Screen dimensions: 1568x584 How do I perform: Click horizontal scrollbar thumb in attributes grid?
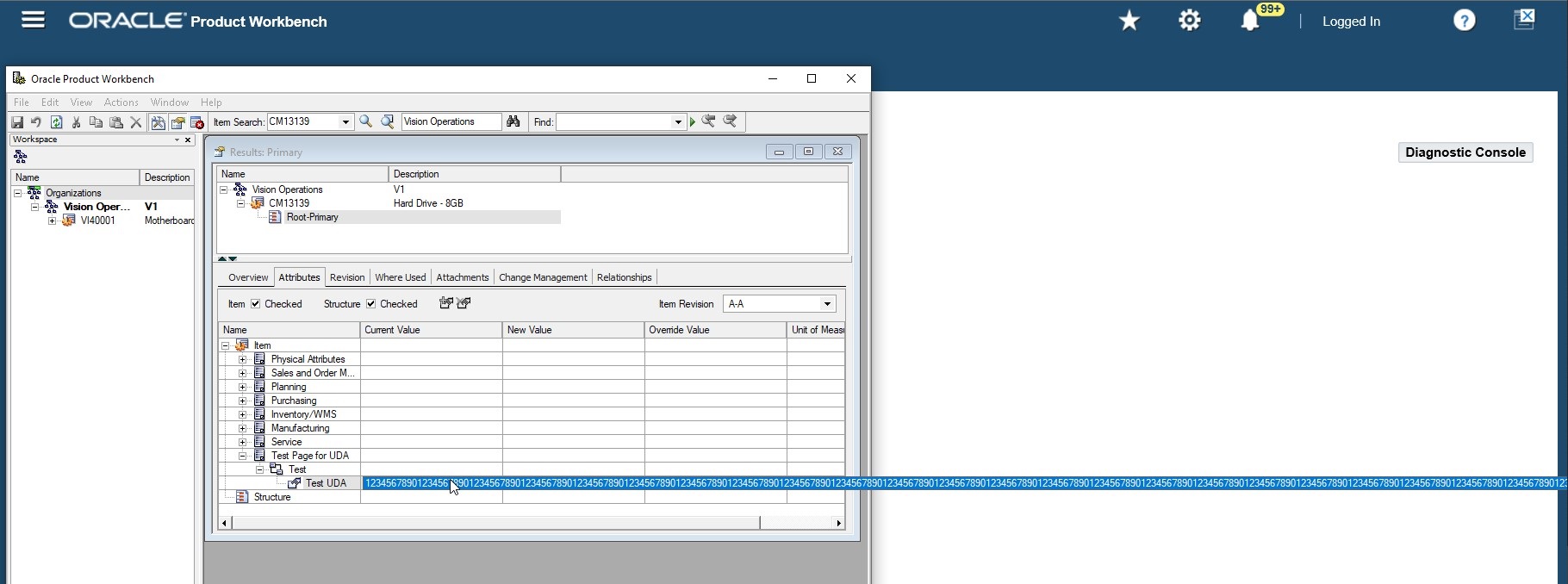[495, 523]
